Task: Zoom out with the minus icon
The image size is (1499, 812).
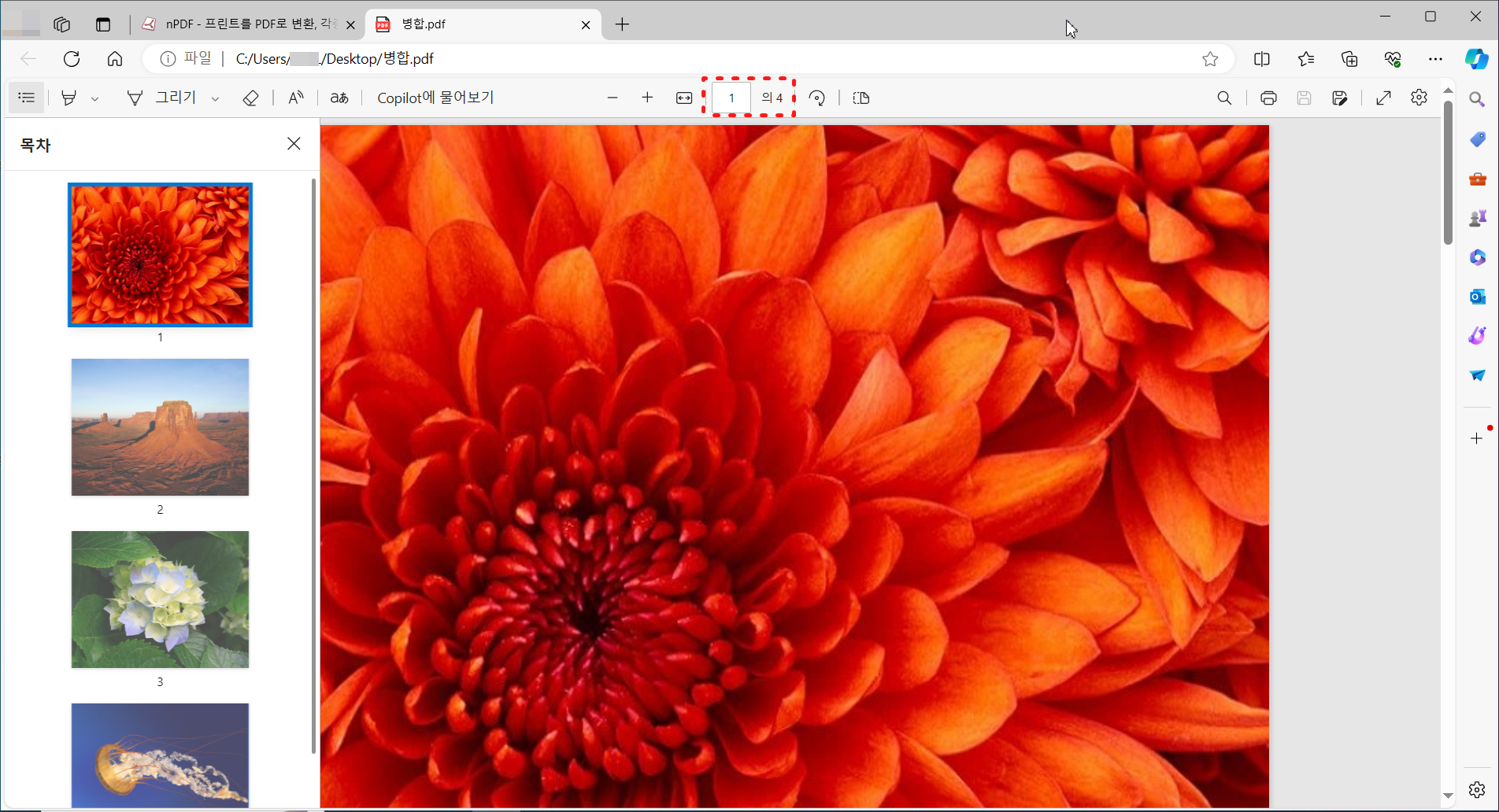Action: point(613,98)
